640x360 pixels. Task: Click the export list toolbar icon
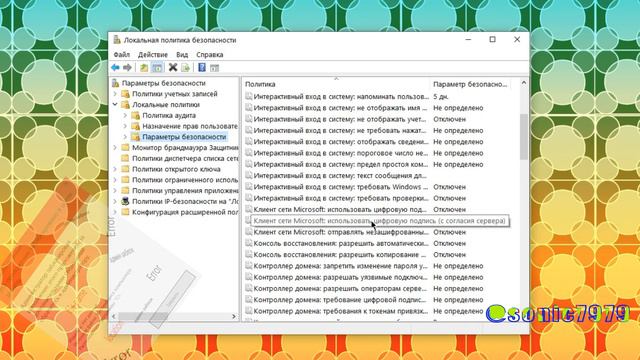tap(185, 67)
